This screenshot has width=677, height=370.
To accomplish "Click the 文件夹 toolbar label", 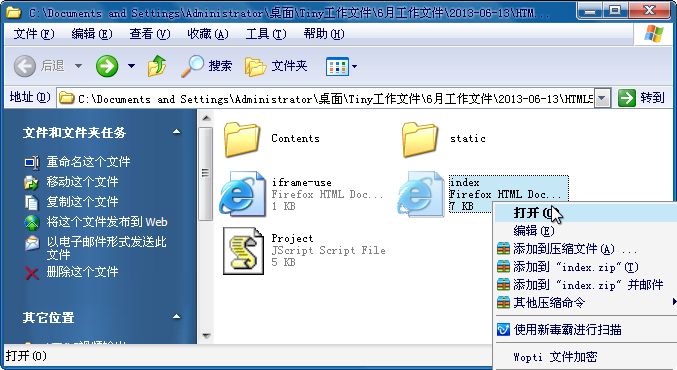I will pos(289,66).
